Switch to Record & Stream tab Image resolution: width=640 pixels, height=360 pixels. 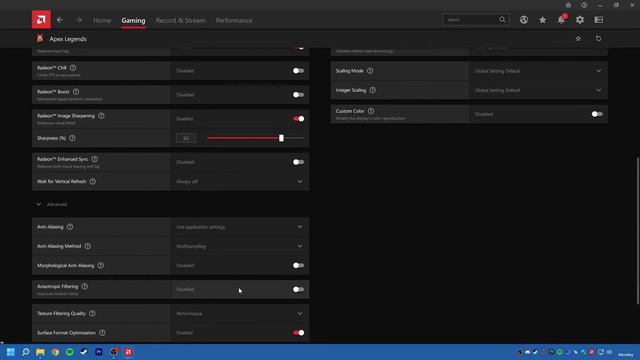pyautogui.click(x=180, y=20)
